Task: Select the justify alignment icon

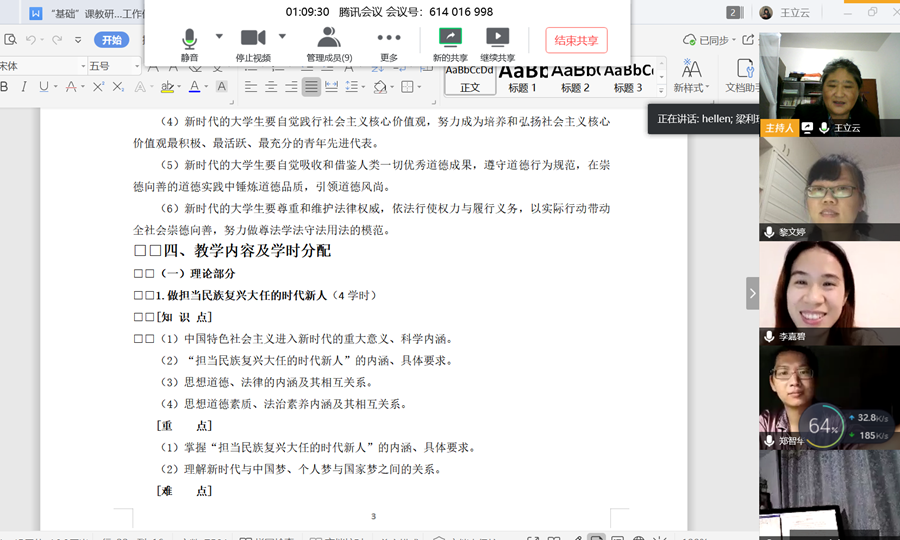Action: [x=311, y=88]
